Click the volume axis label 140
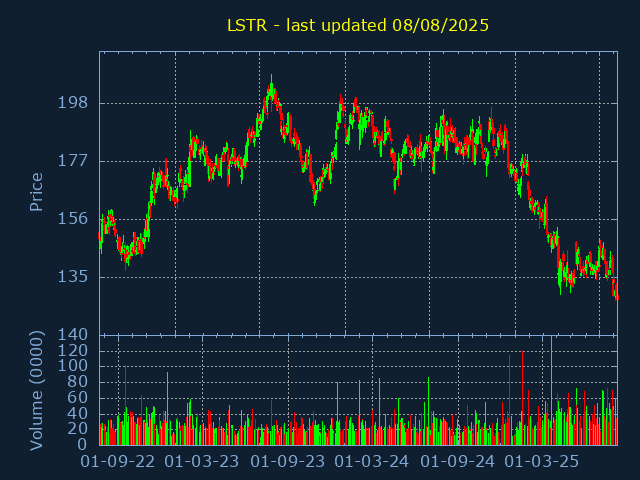The width and height of the screenshot is (640, 480). [73, 335]
